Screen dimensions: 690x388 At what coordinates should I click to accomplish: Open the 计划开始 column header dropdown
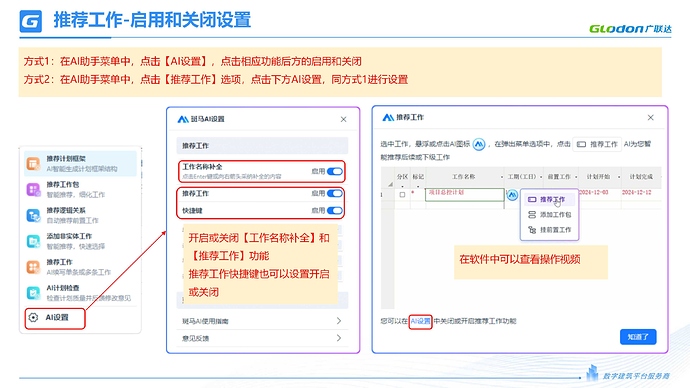click(x=619, y=177)
